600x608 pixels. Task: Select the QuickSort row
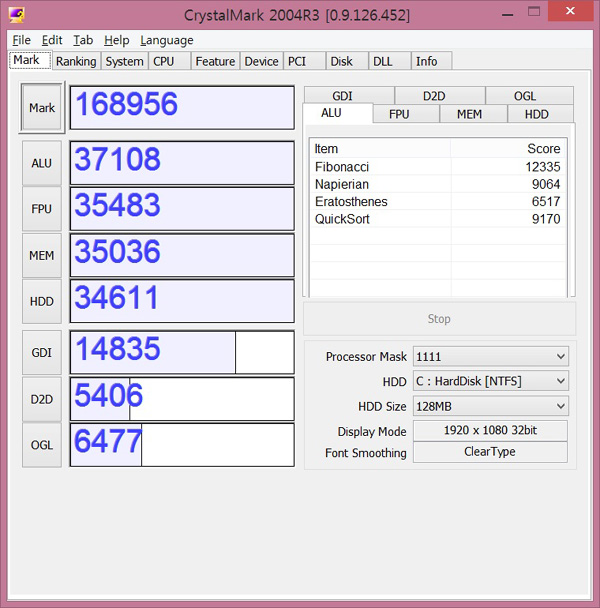click(x=437, y=219)
